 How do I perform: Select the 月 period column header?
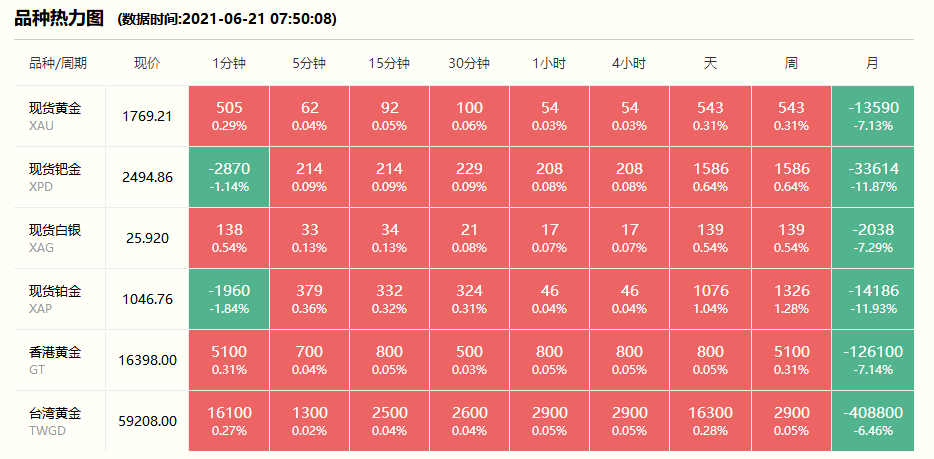(x=872, y=63)
